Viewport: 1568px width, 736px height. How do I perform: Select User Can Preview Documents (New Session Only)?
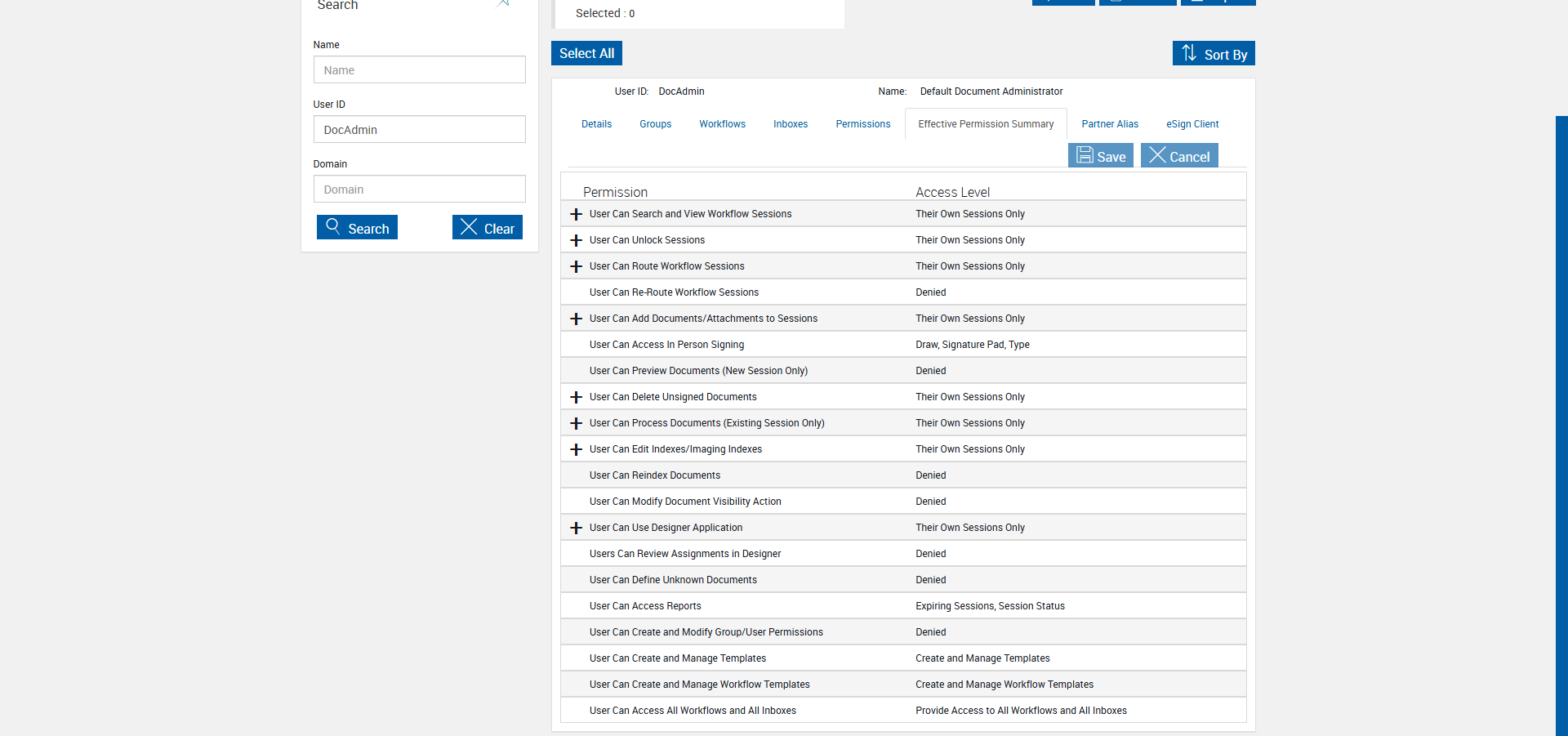click(698, 371)
